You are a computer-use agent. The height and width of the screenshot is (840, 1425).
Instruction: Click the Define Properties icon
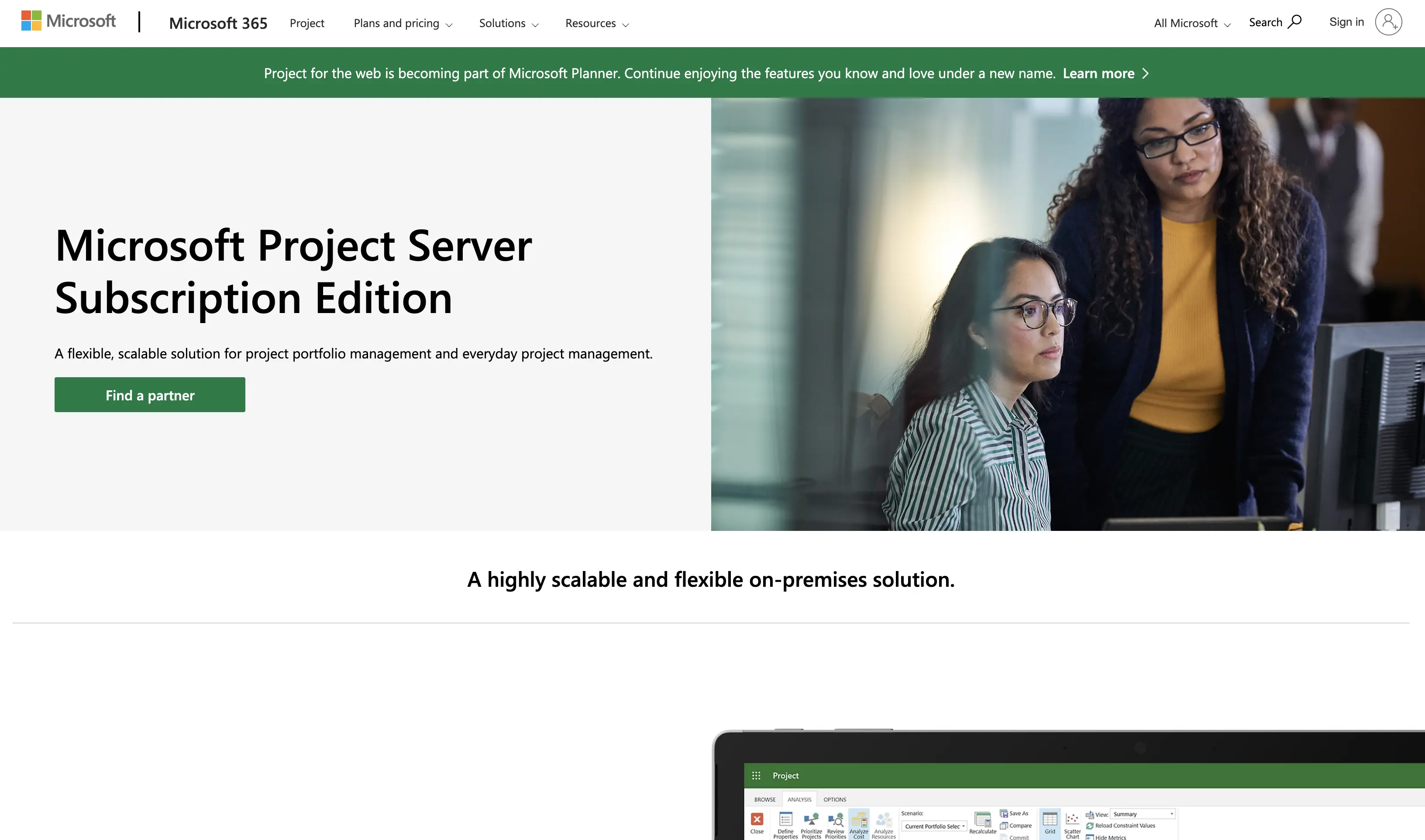click(785, 819)
